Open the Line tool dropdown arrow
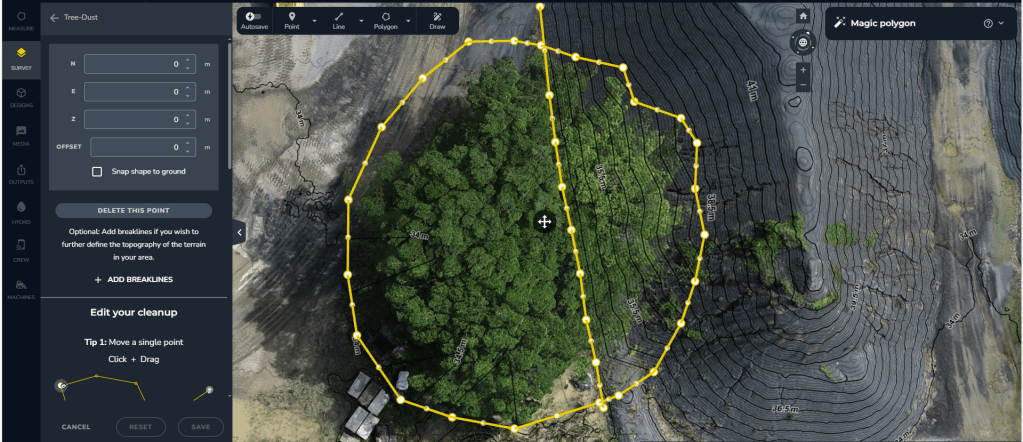This screenshot has height=442, width=1023. pos(361,21)
